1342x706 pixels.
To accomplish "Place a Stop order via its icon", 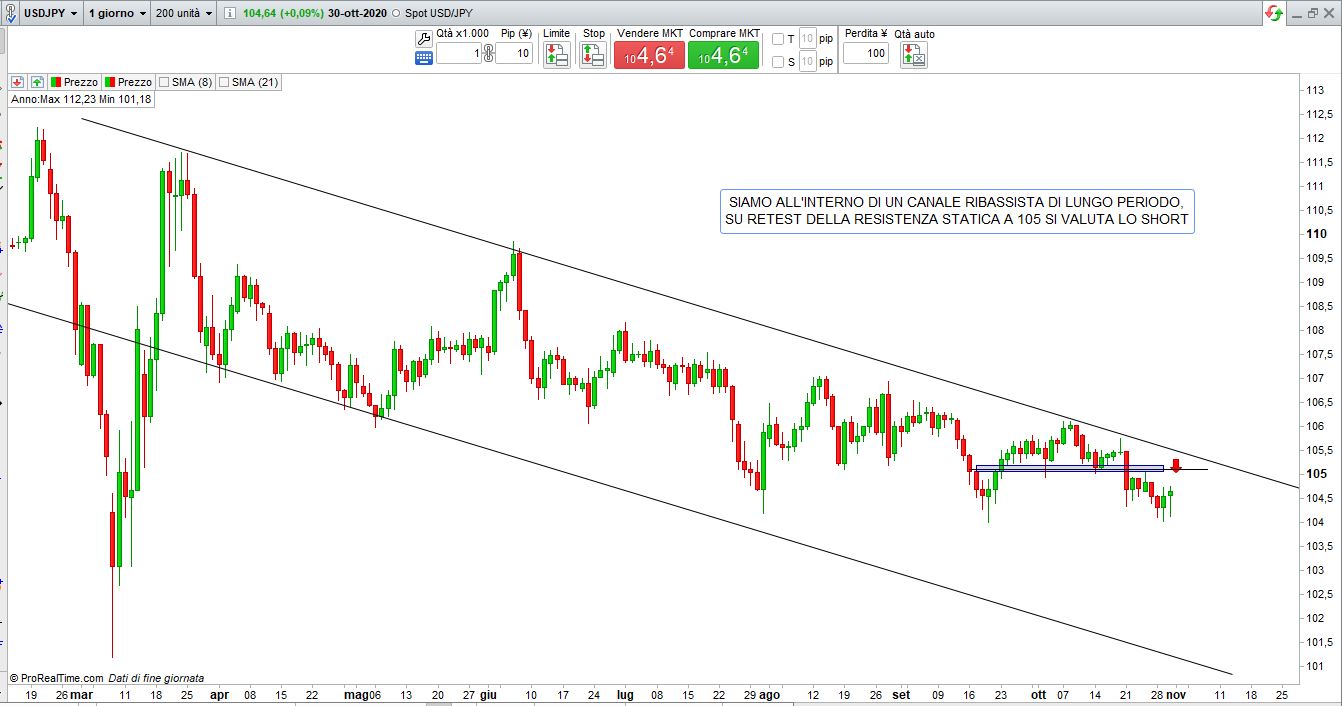I will (593, 56).
